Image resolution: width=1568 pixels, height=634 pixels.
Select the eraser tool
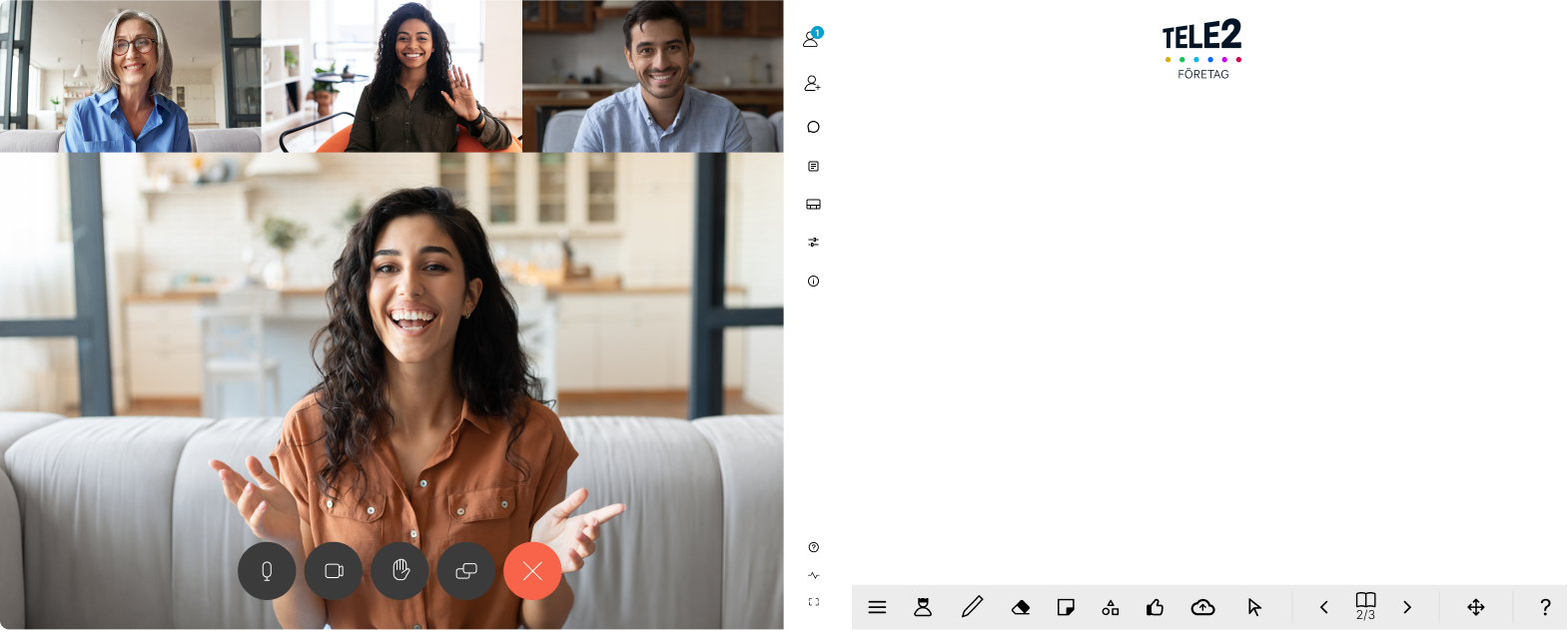[1020, 607]
